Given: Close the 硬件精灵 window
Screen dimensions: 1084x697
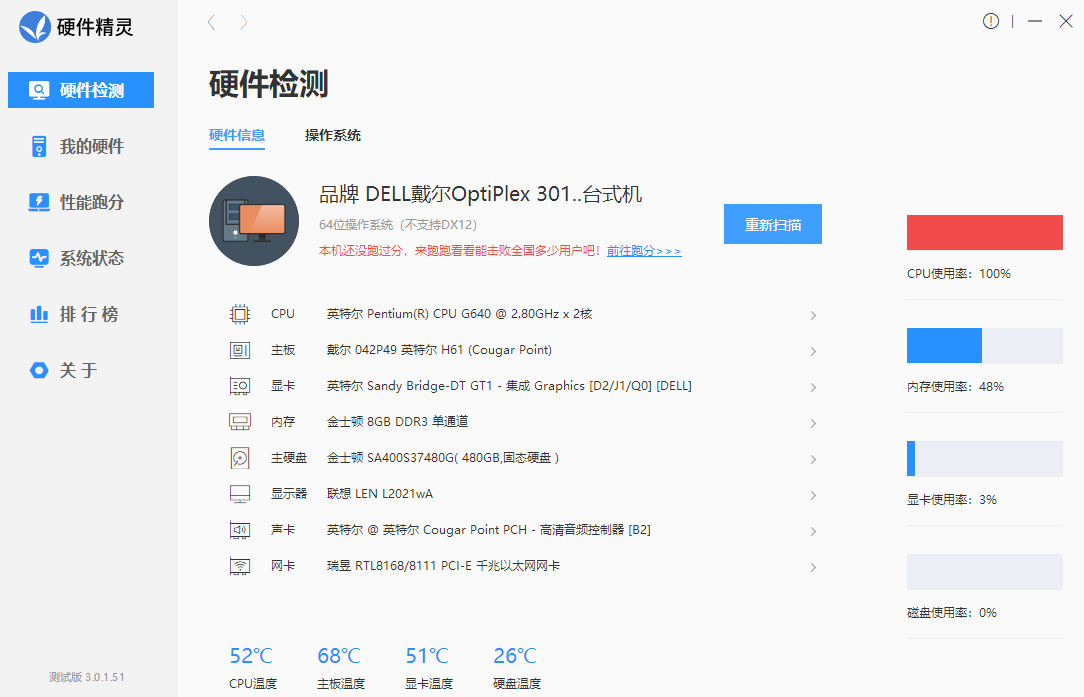Looking at the screenshot, I should pos(1066,21).
